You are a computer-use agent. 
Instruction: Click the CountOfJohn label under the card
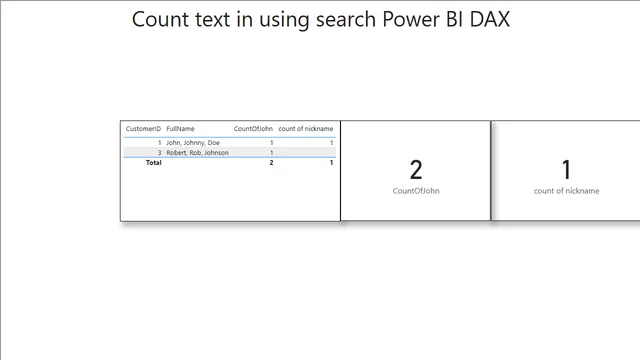[416, 191]
